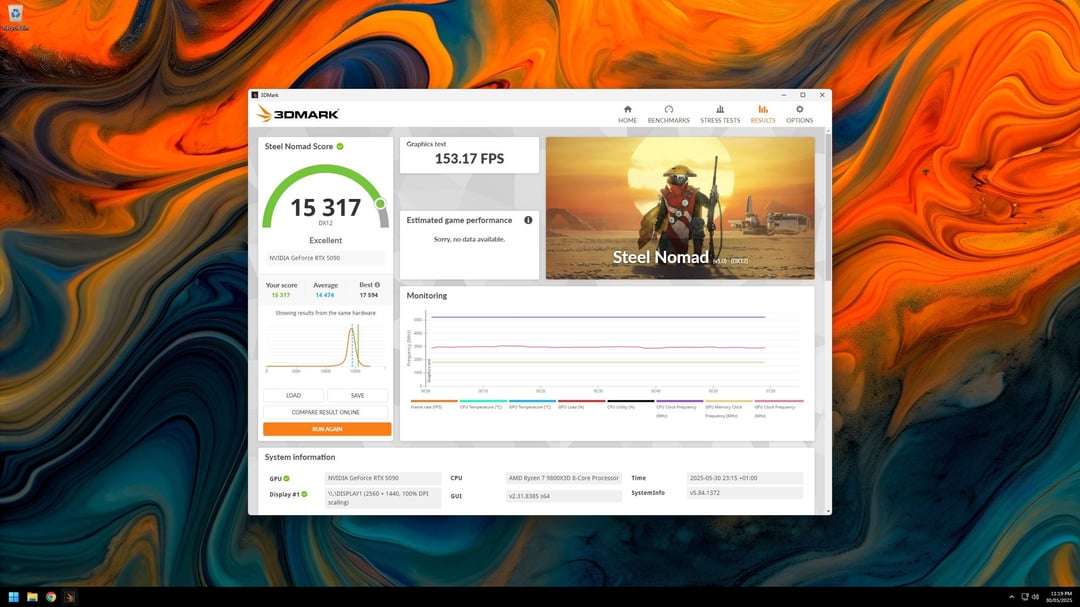Minimize the 3DMark window

[x=784, y=95]
